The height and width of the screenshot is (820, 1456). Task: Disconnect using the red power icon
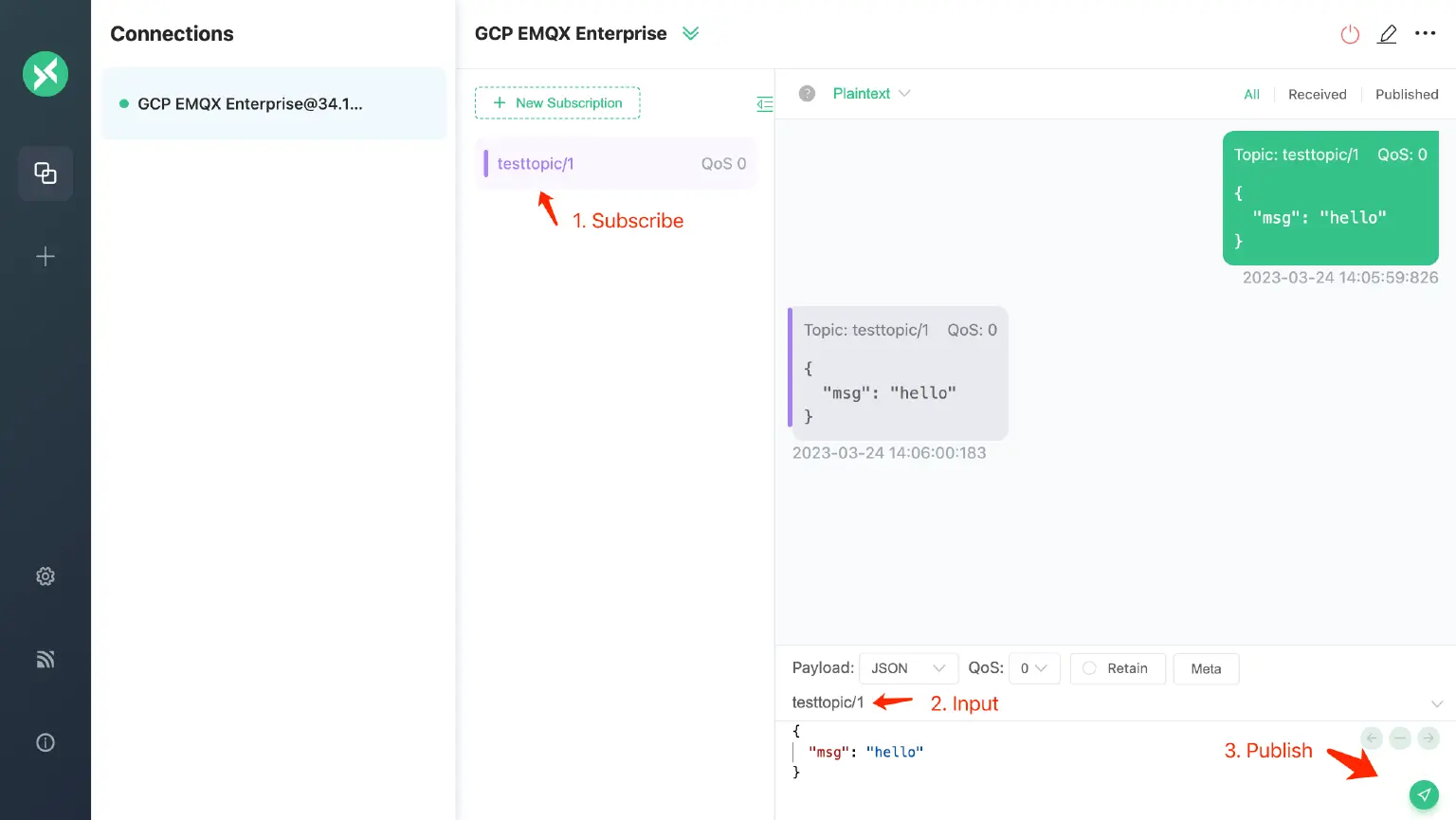click(x=1350, y=35)
